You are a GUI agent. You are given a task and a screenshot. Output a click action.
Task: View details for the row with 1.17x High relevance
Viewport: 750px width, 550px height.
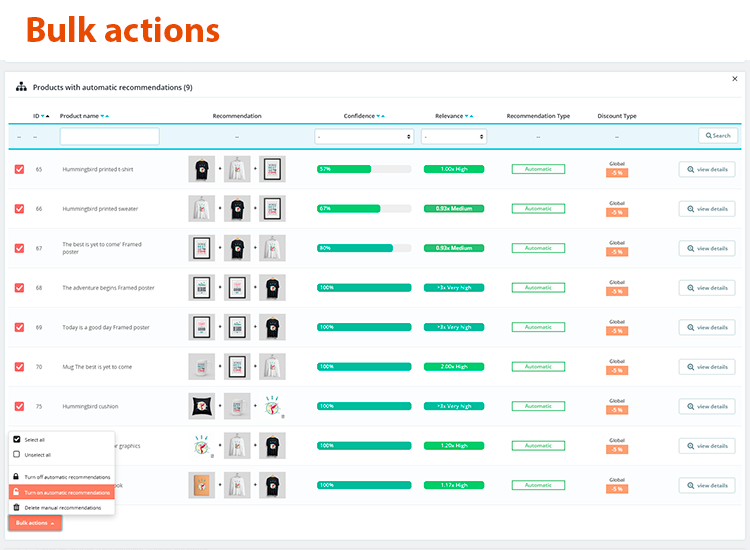point(707,485)
